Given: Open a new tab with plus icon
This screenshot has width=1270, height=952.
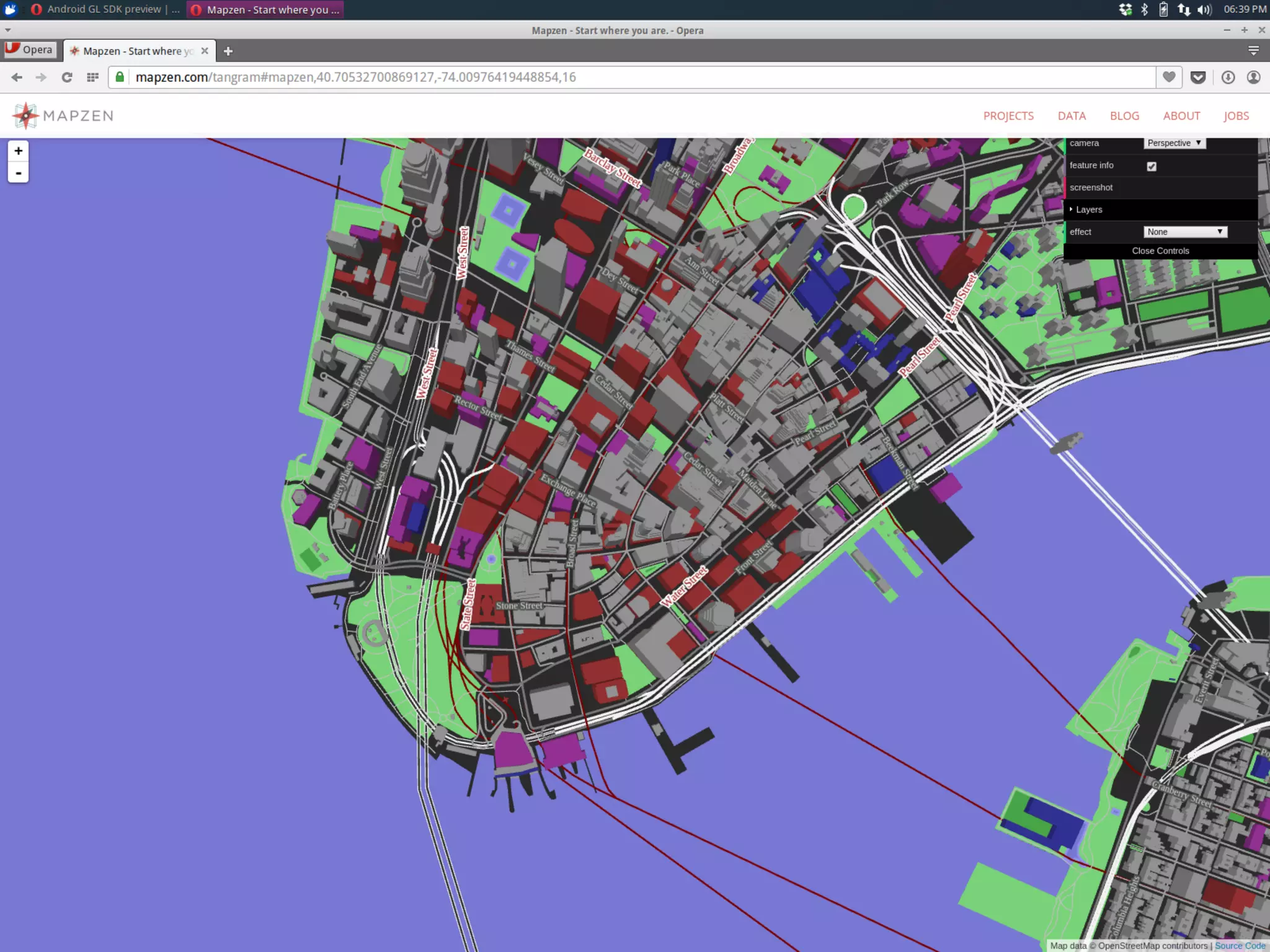Looking at the screenshot, I should pyautogui.click(x=228, y=51).
